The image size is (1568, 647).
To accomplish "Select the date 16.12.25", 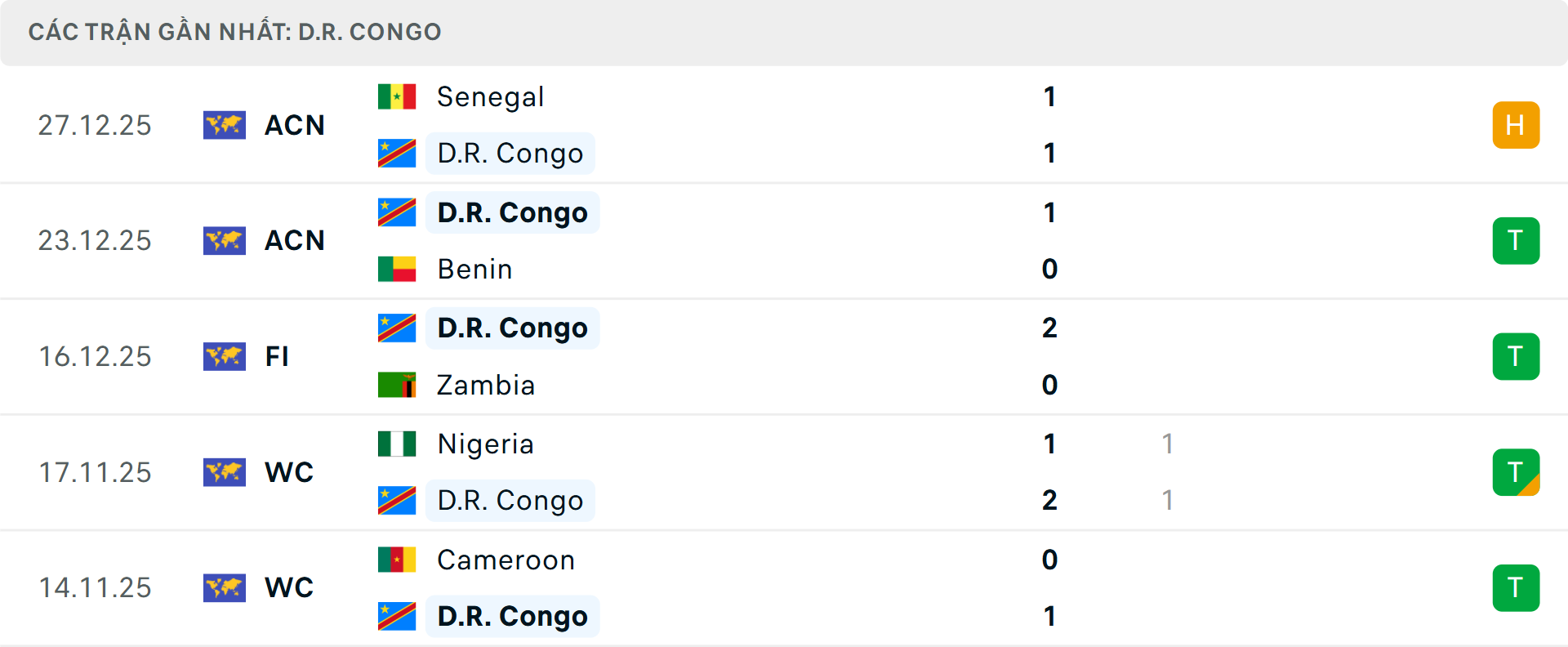I will tap(95, 356).
